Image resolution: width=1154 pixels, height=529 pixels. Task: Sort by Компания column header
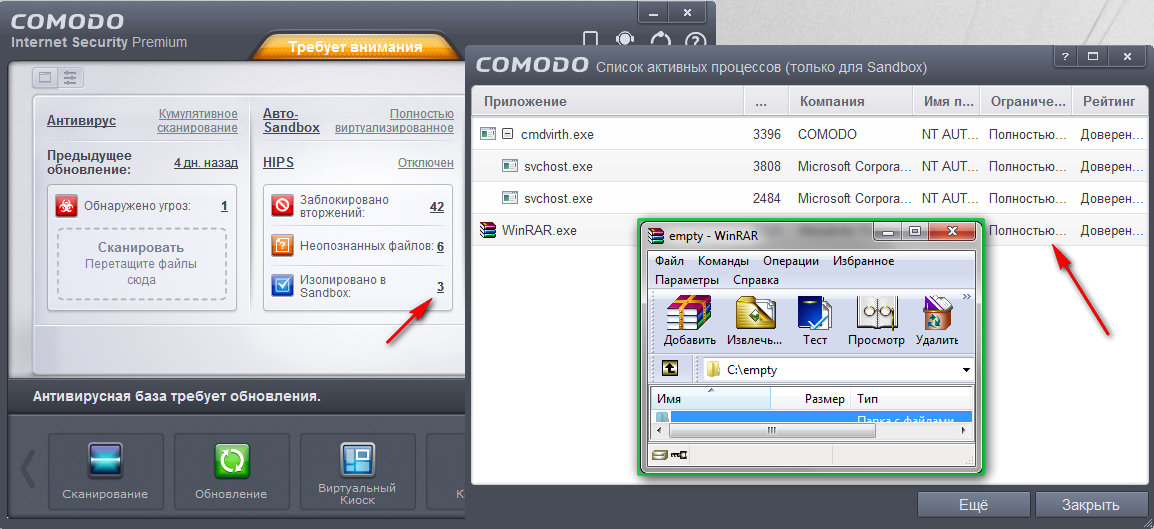(x=851, y=102)
